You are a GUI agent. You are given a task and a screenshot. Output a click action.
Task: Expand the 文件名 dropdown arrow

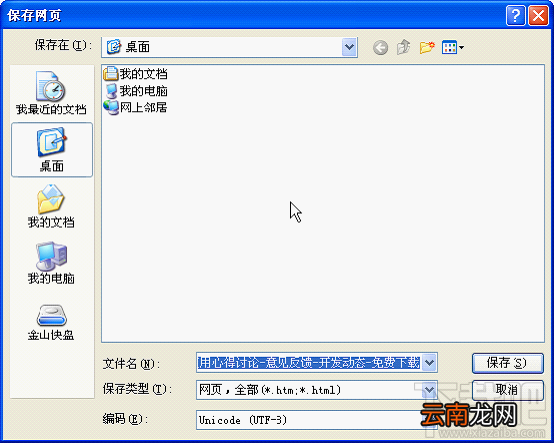429,362
